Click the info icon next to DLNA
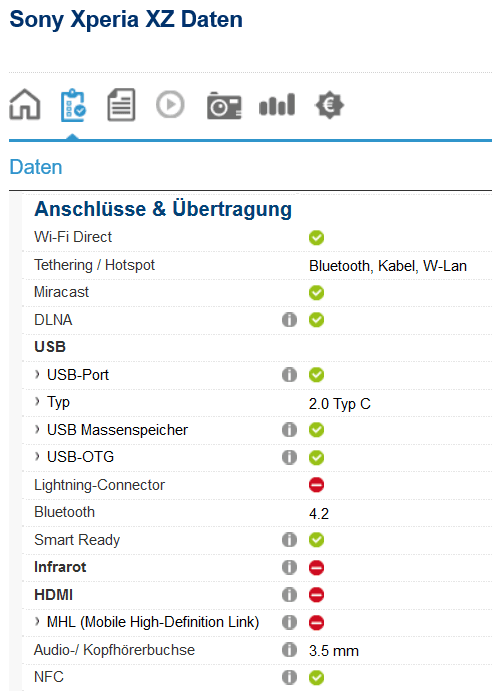 [289, 319]
